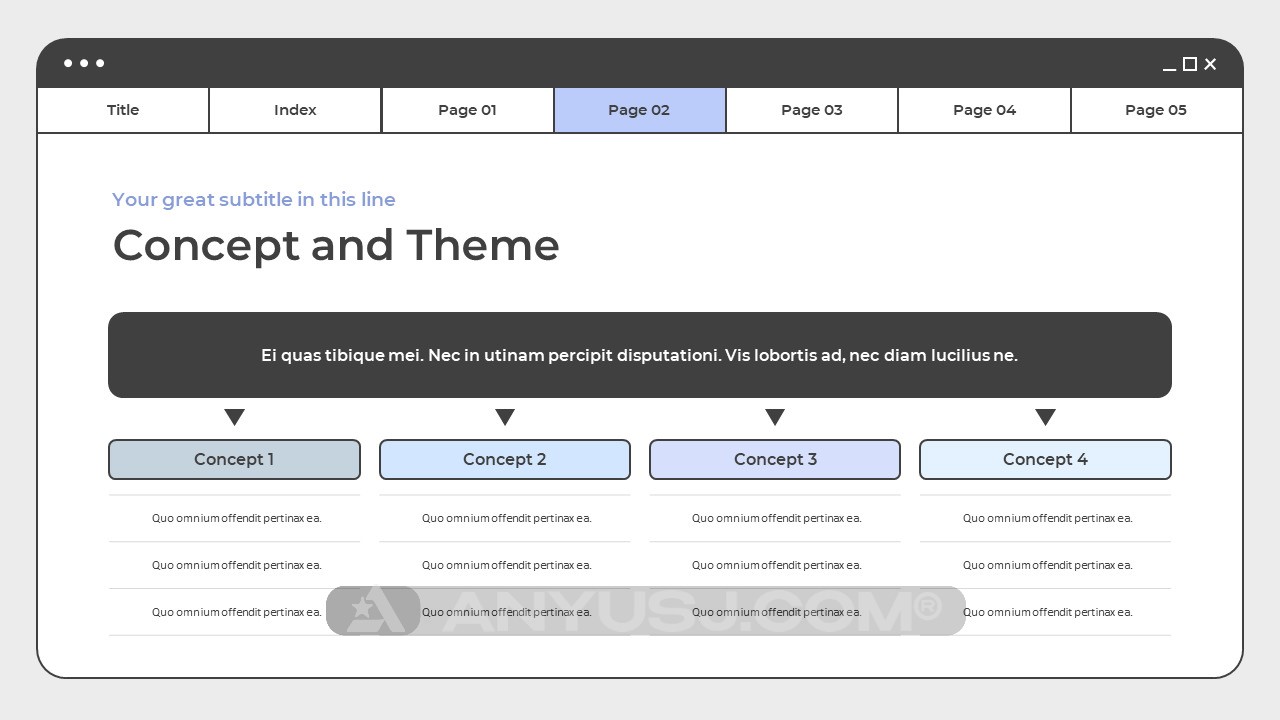Select second 'Quo omnium' line under Concept 4
Screen dimensions: 1280x720
click(x=1048, y=565)
